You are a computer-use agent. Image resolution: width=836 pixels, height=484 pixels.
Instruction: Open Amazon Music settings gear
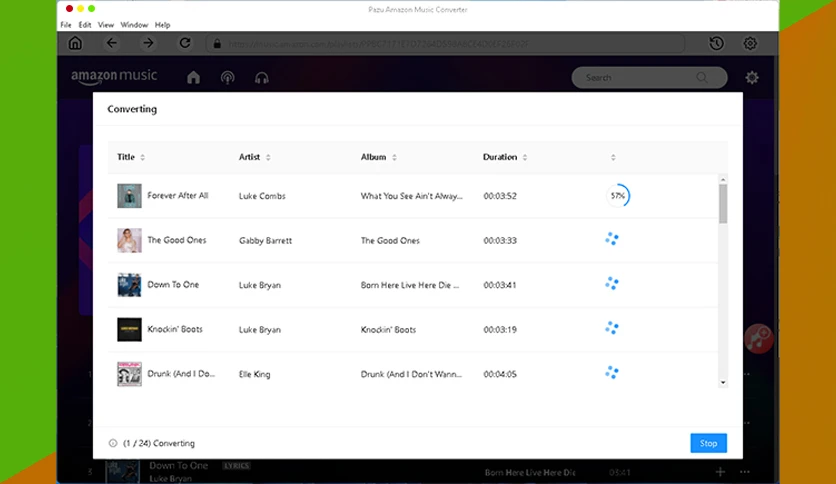pos(752,78)
